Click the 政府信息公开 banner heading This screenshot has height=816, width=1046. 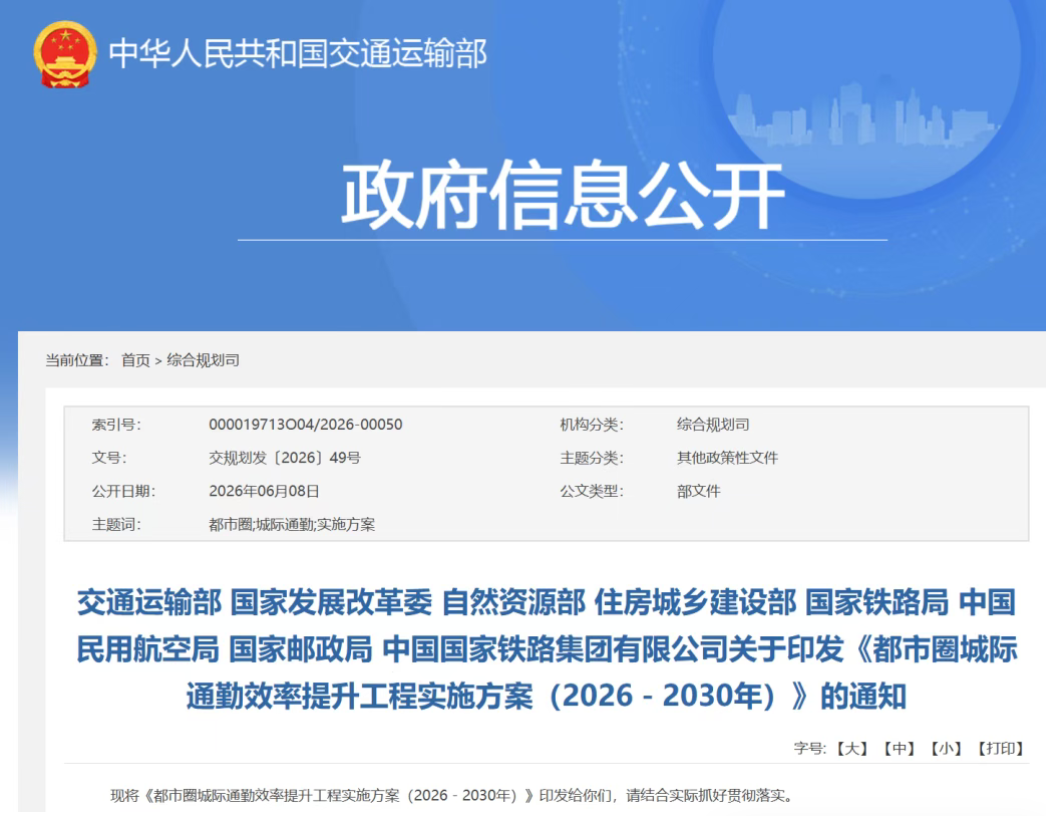coord(562,195)
